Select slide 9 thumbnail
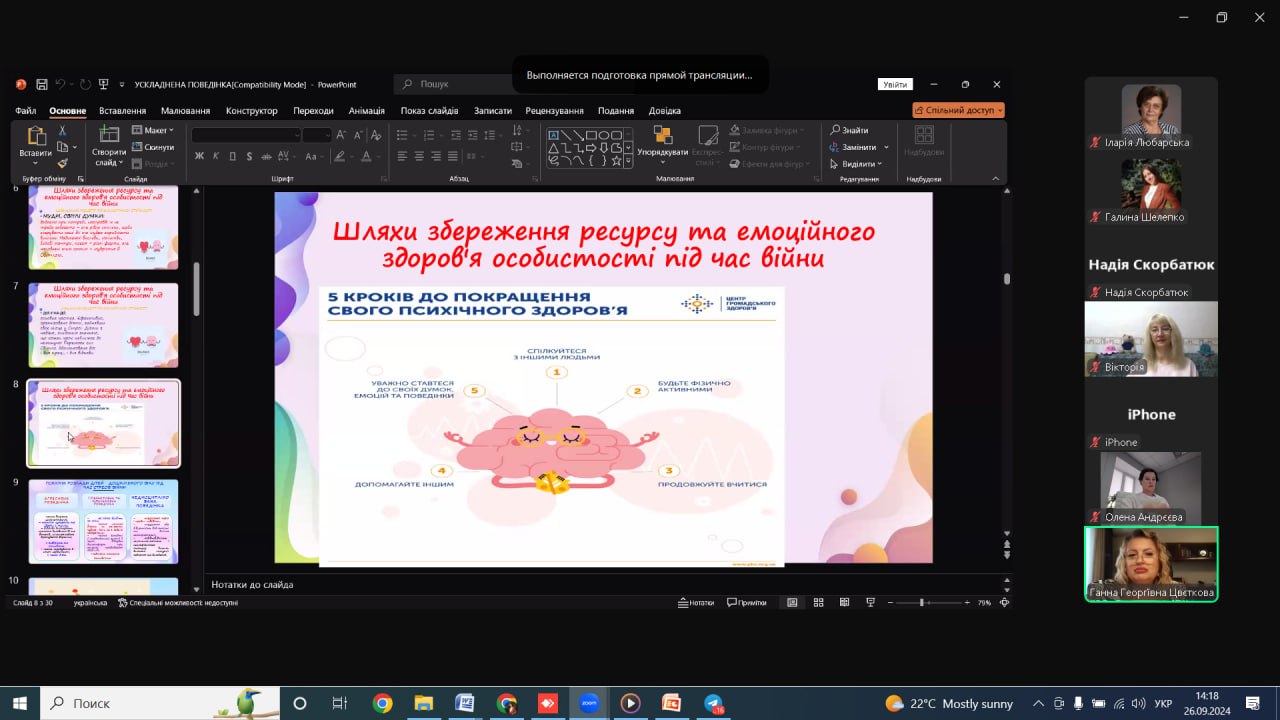Image resolution: width=1280 pixels, height=720 pixels. 103,521
